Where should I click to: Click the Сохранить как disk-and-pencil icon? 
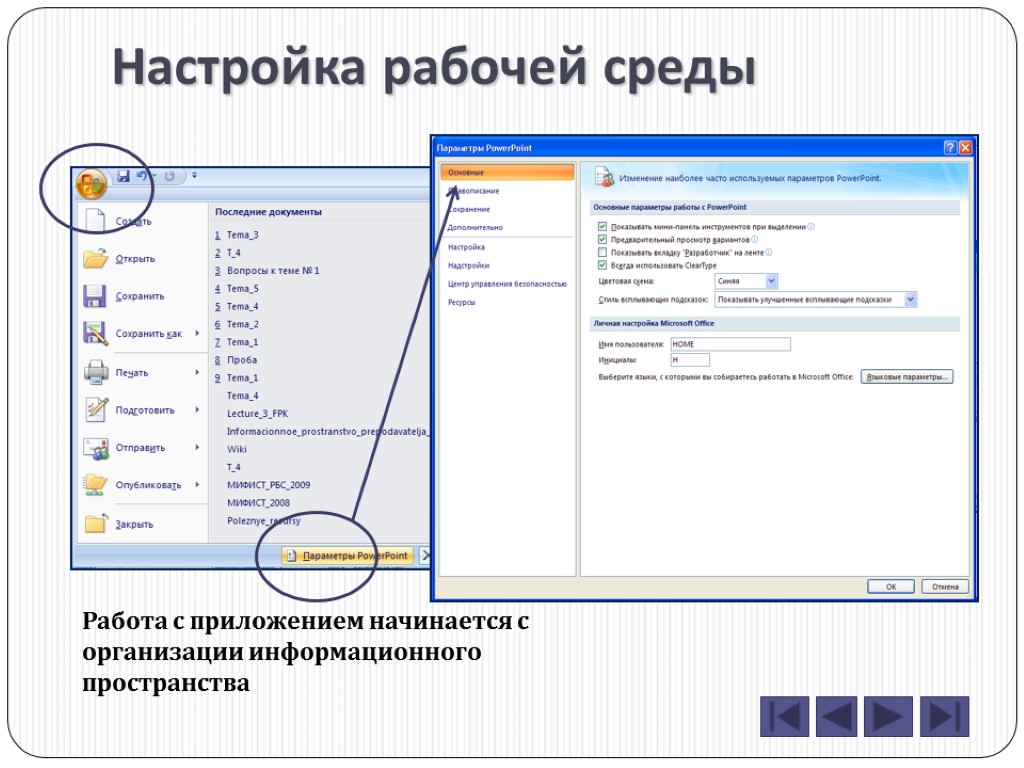pos(95,333)
